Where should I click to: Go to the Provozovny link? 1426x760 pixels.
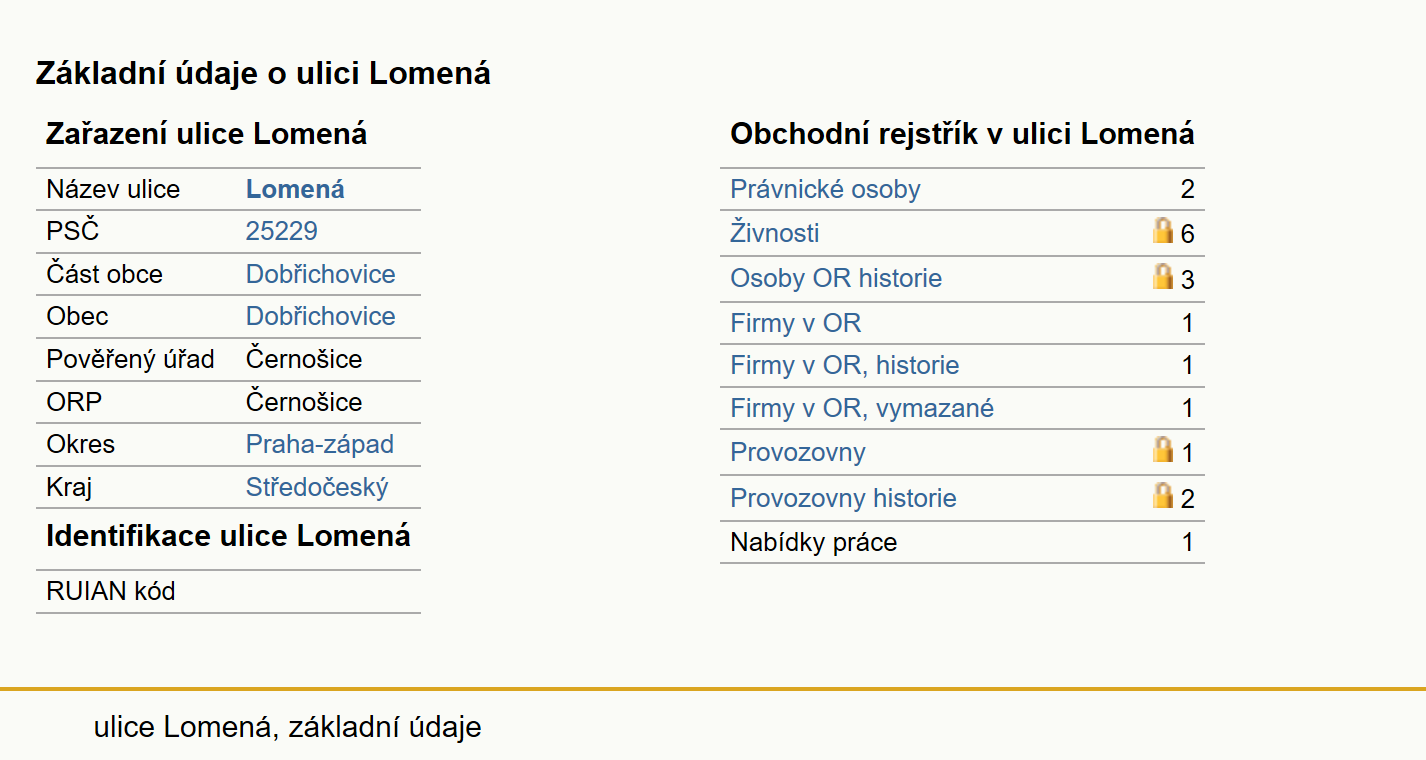click(797, 452)
